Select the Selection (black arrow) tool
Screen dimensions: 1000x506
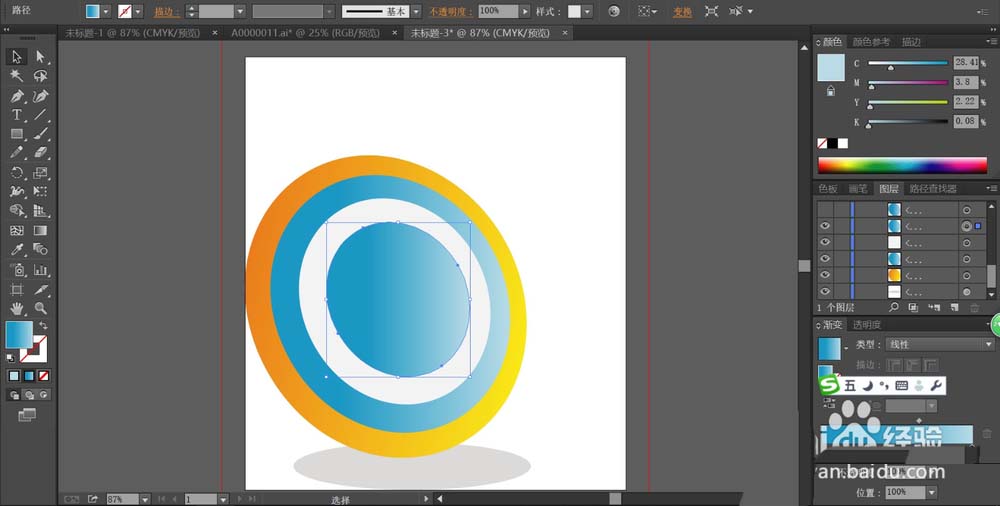17,57
